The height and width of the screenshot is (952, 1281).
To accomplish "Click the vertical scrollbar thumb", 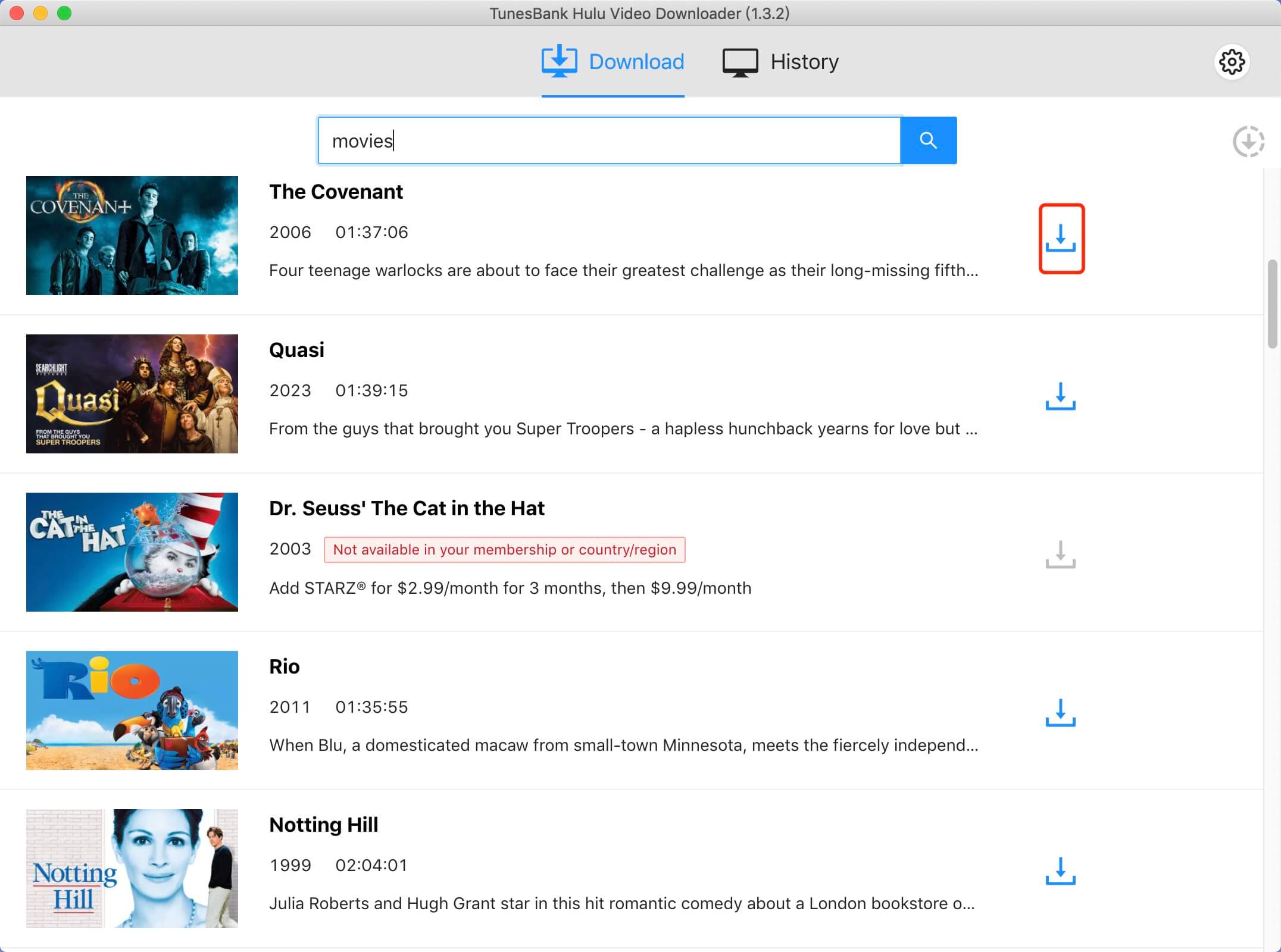I will 1273,303.
